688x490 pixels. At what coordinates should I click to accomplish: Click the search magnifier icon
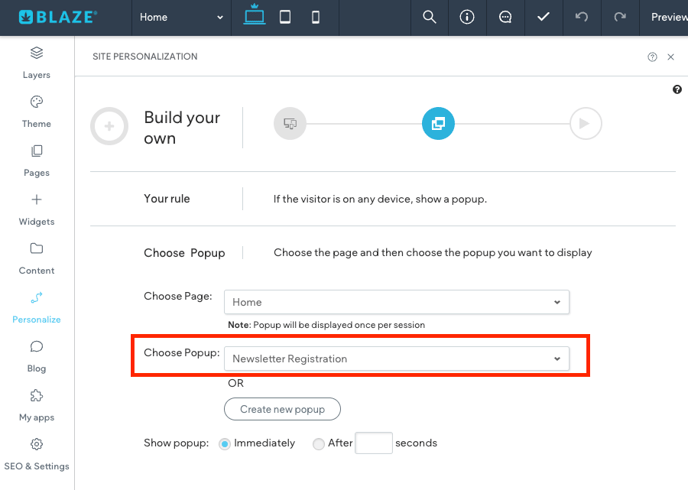pos(429,17)
